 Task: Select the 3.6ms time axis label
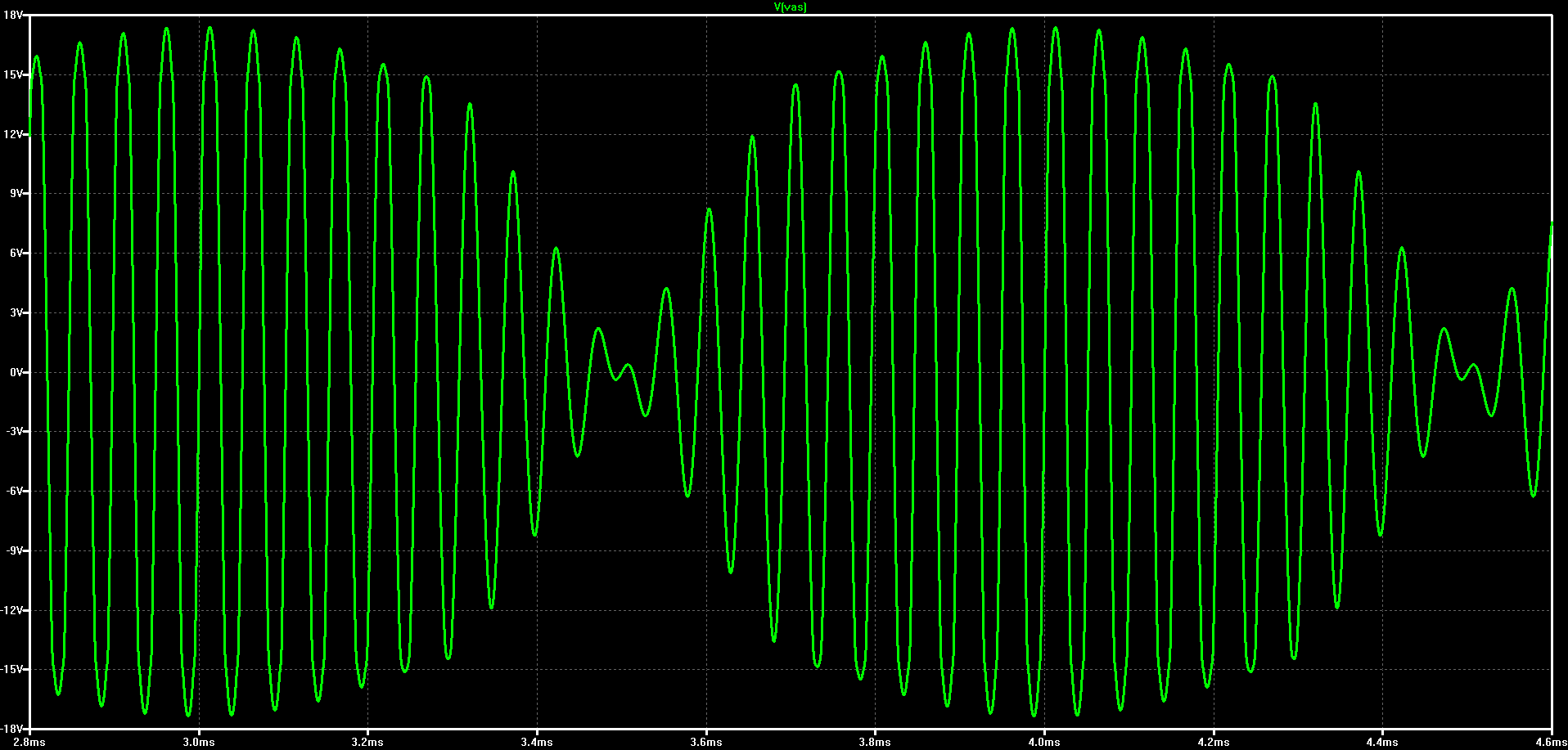[706, 743]
